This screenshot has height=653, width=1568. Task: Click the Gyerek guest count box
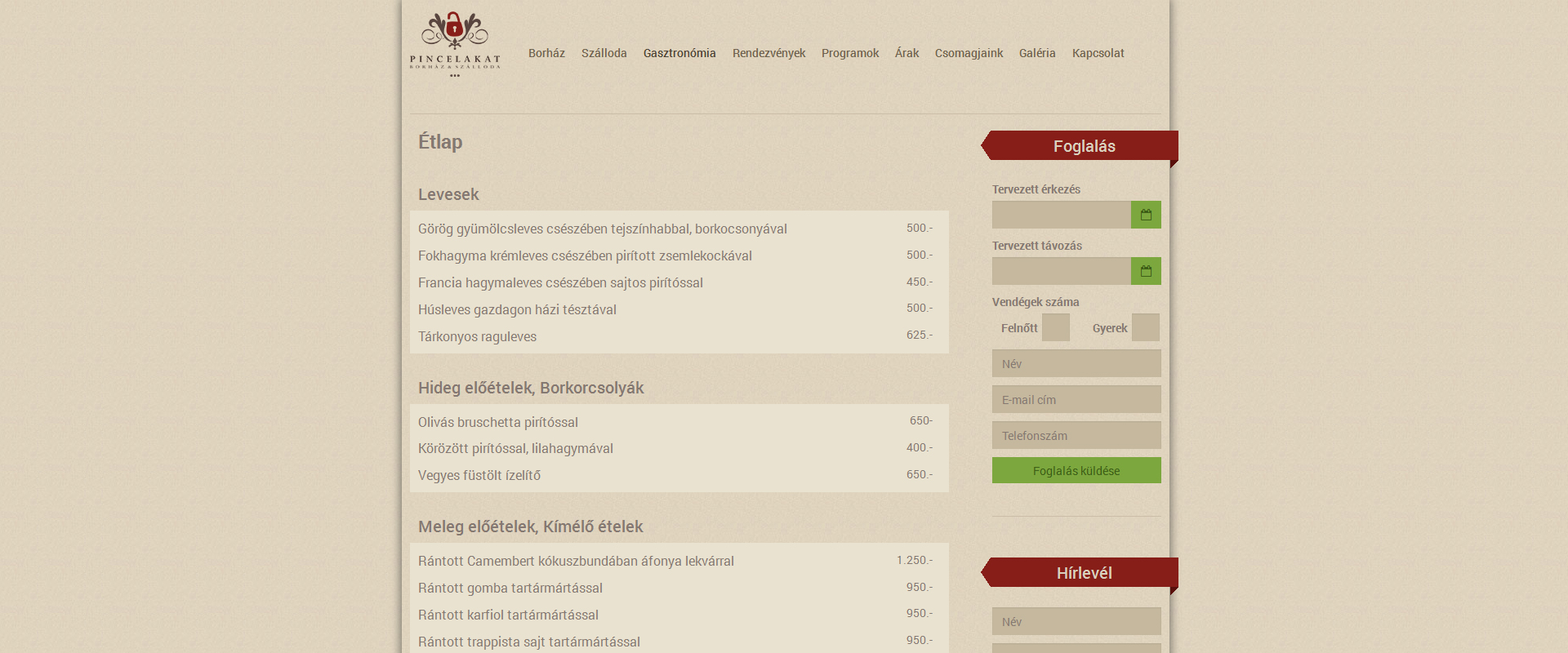pos(1145,327)
